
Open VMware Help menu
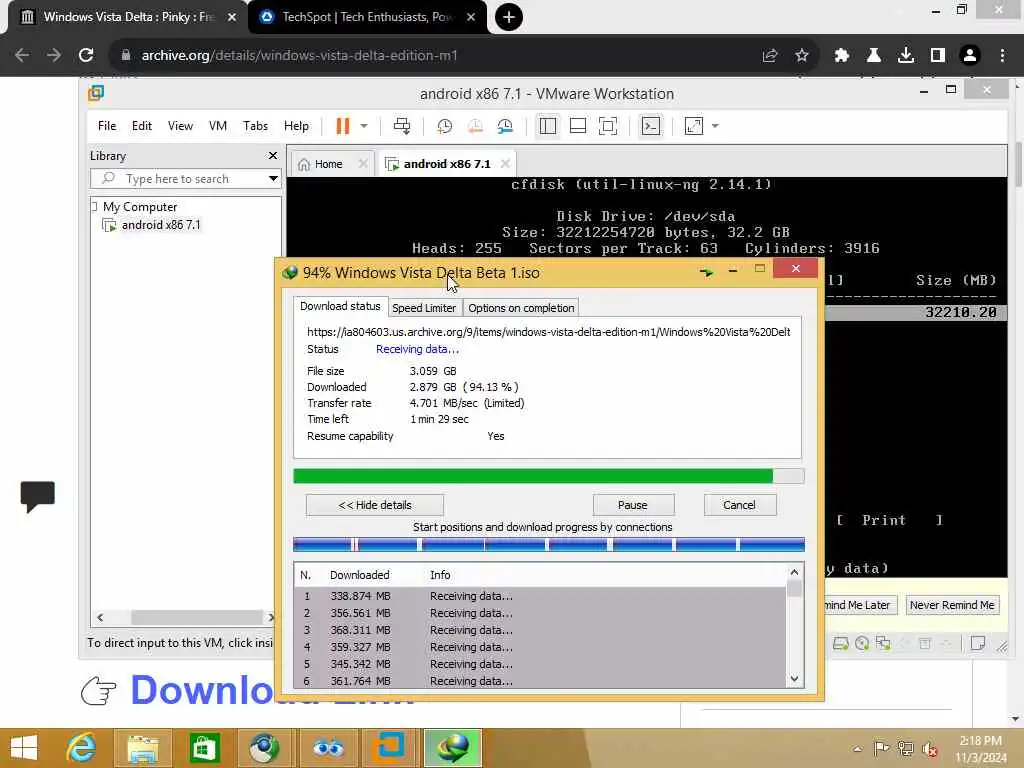296,126
